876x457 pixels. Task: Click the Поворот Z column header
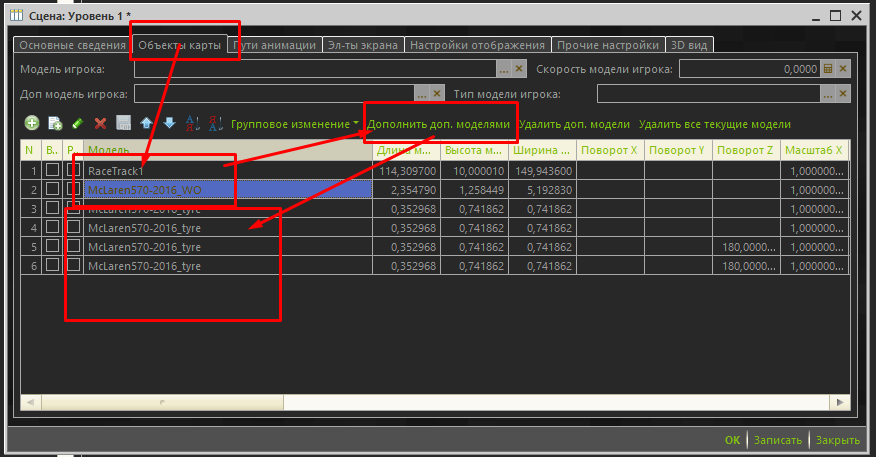point(746,150)
